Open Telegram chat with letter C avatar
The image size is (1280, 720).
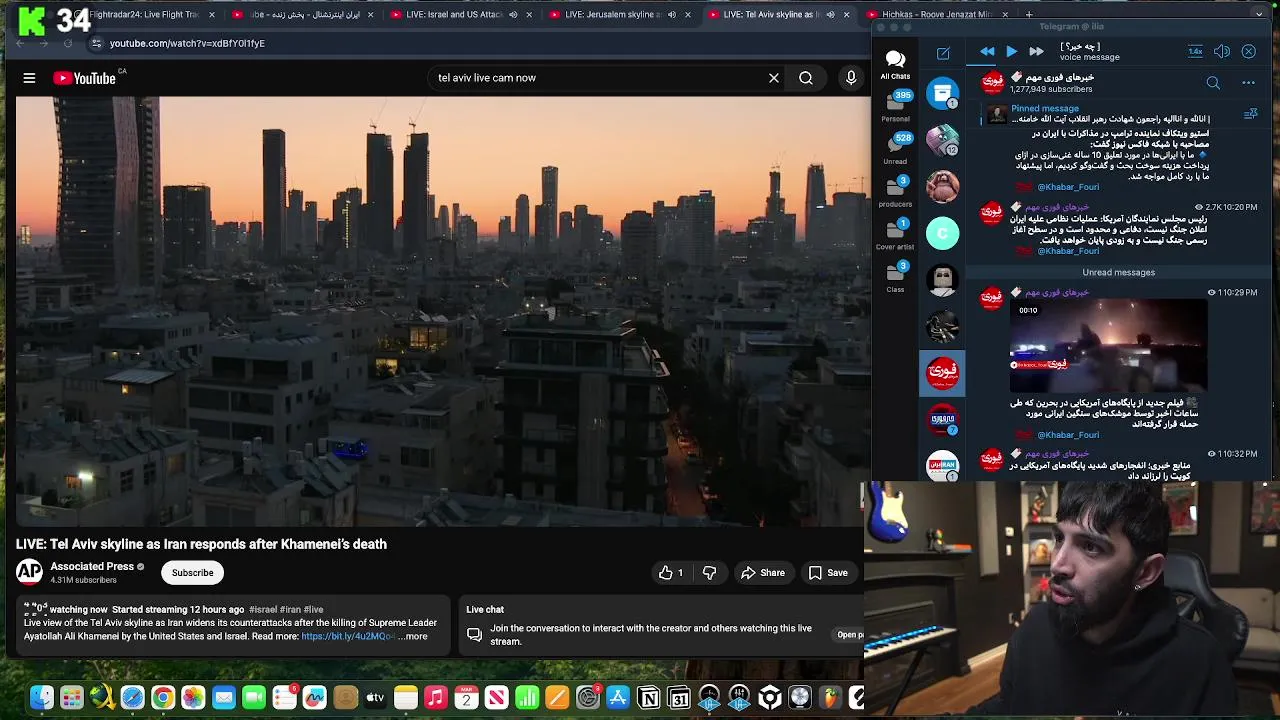(x=942, y=233)
